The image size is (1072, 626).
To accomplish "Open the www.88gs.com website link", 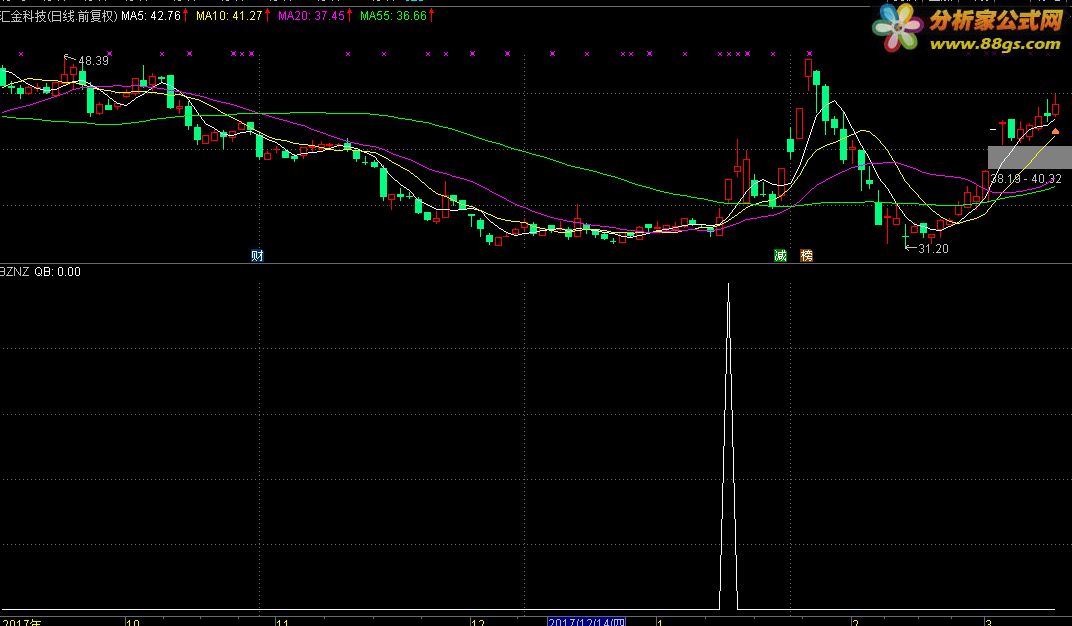I will pos(995,44).
